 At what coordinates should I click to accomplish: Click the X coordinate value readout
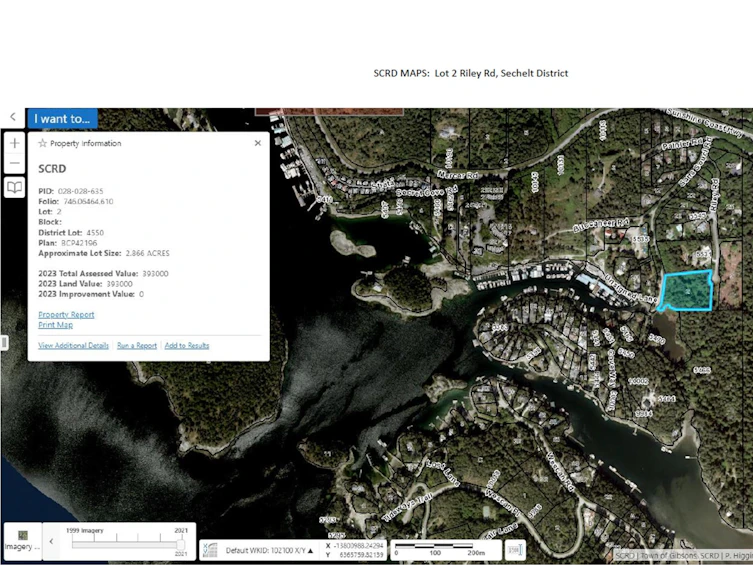point(360,545)
